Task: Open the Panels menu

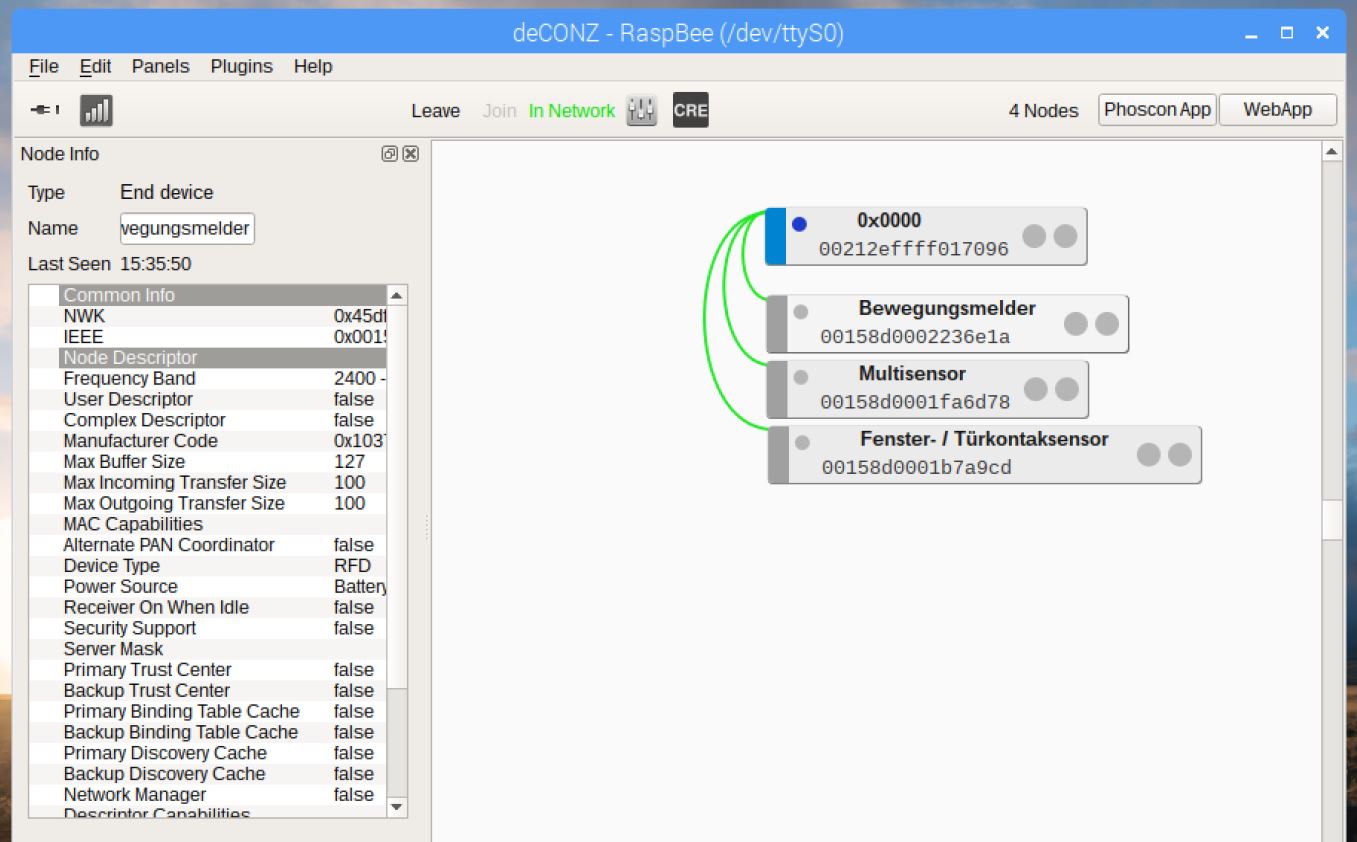Action: click(160, 67)
